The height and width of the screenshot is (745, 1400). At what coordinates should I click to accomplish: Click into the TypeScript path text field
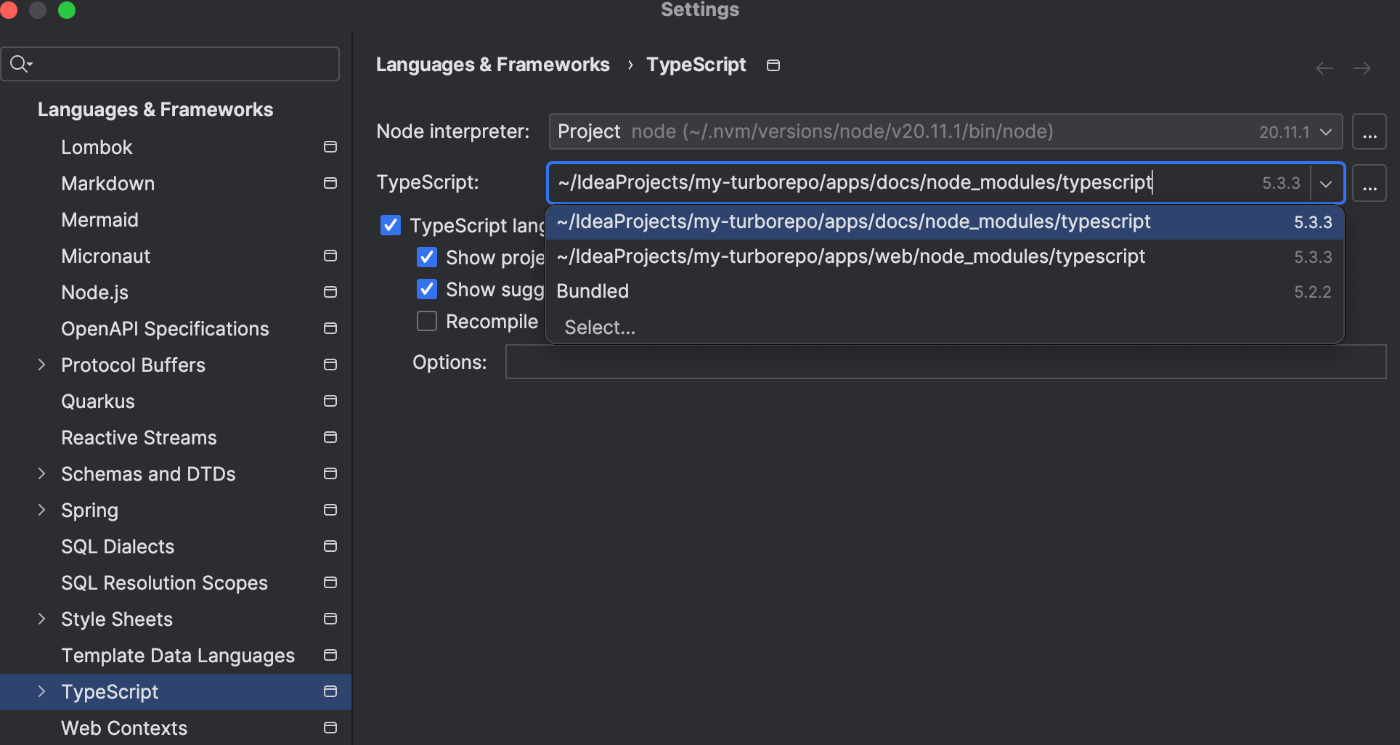click(928, 183)
